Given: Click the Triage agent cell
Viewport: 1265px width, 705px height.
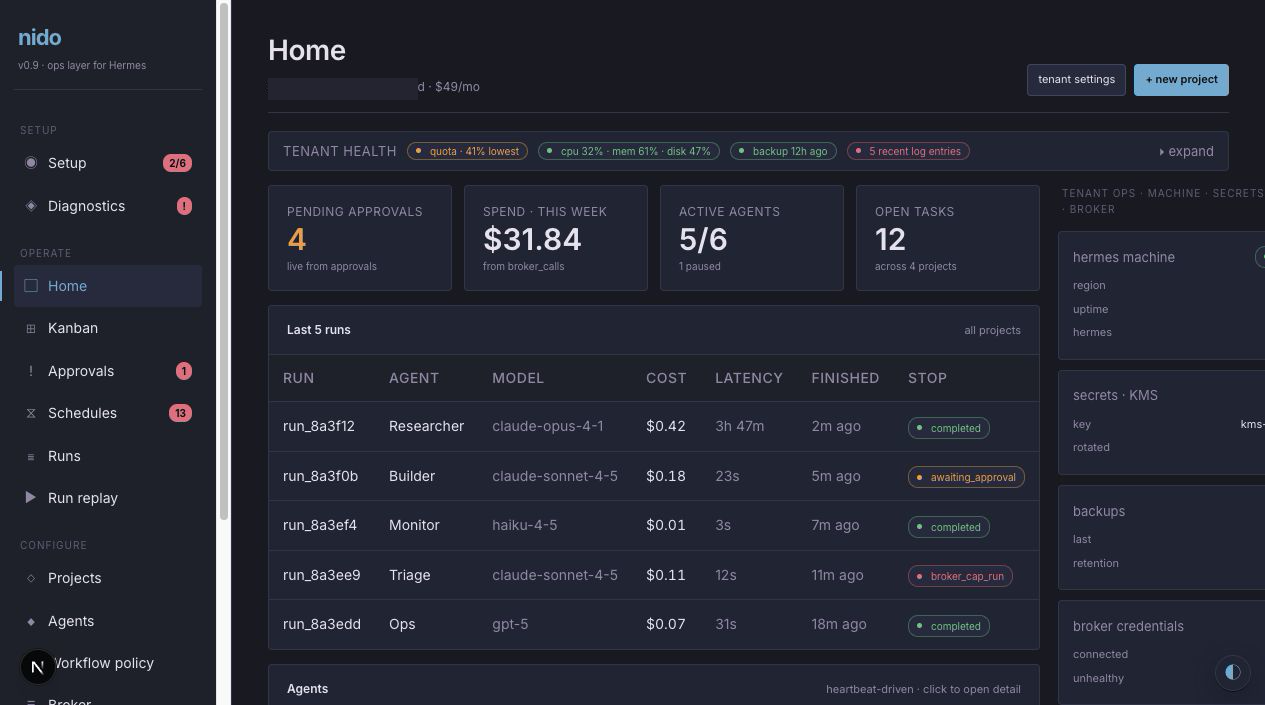Looking at the screenshot, I should coord(410,575).
